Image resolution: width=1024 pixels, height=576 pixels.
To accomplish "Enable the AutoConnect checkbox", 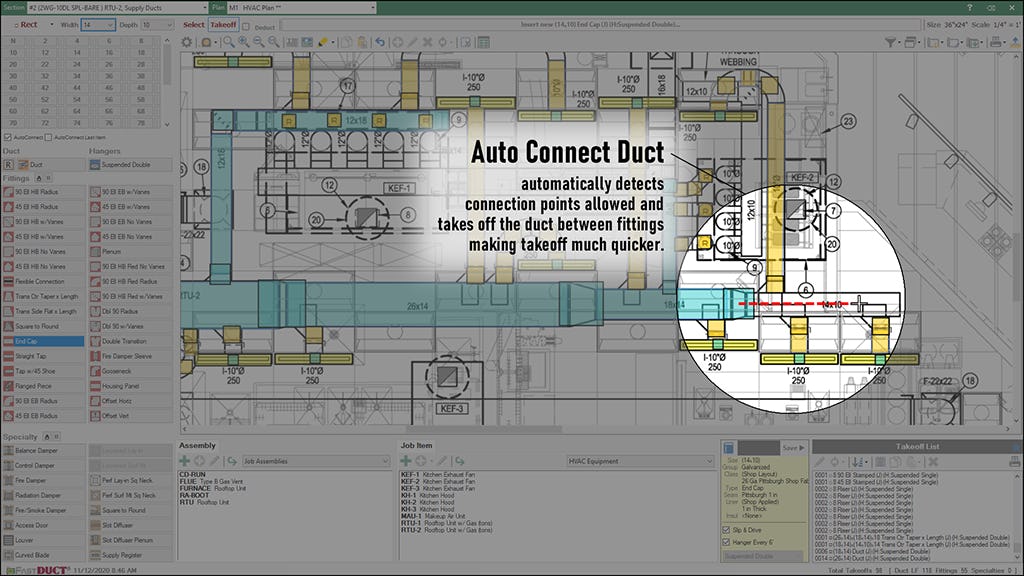I will click(x=8, y=137).
